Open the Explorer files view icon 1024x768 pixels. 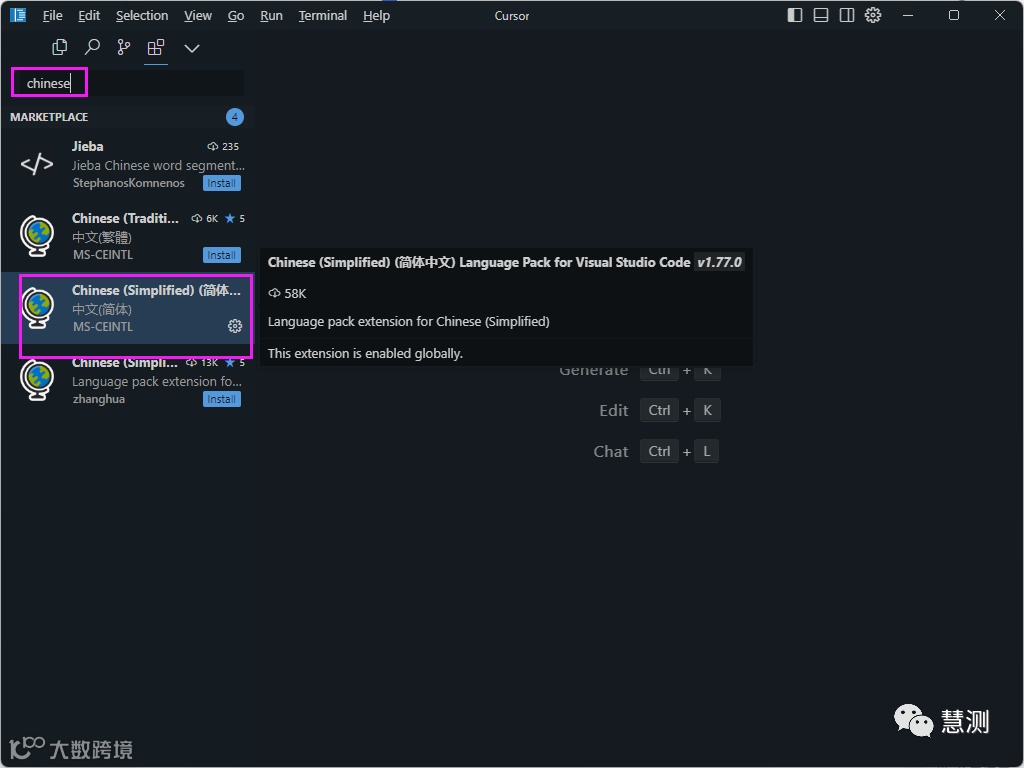pyautogui.click(x=59, y=47)
